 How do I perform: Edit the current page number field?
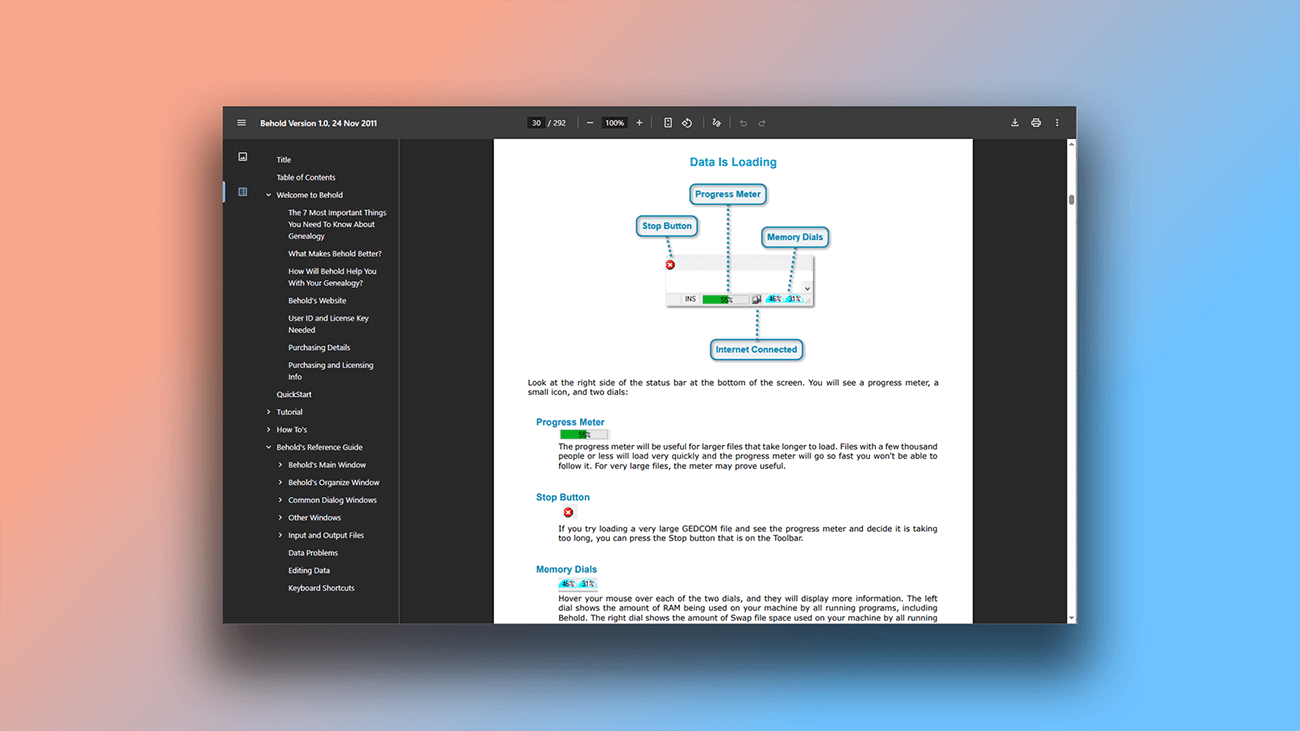[537, 122]
